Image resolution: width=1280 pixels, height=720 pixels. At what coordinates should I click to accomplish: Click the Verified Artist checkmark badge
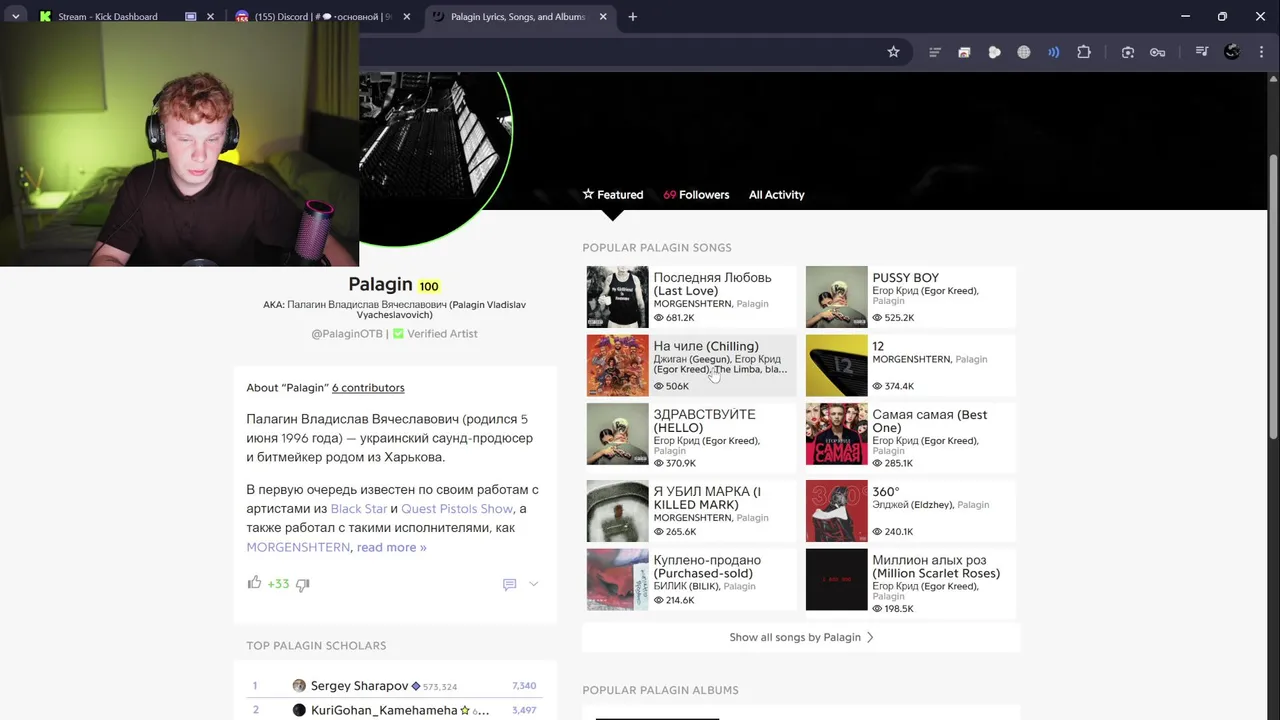point(398,334)
